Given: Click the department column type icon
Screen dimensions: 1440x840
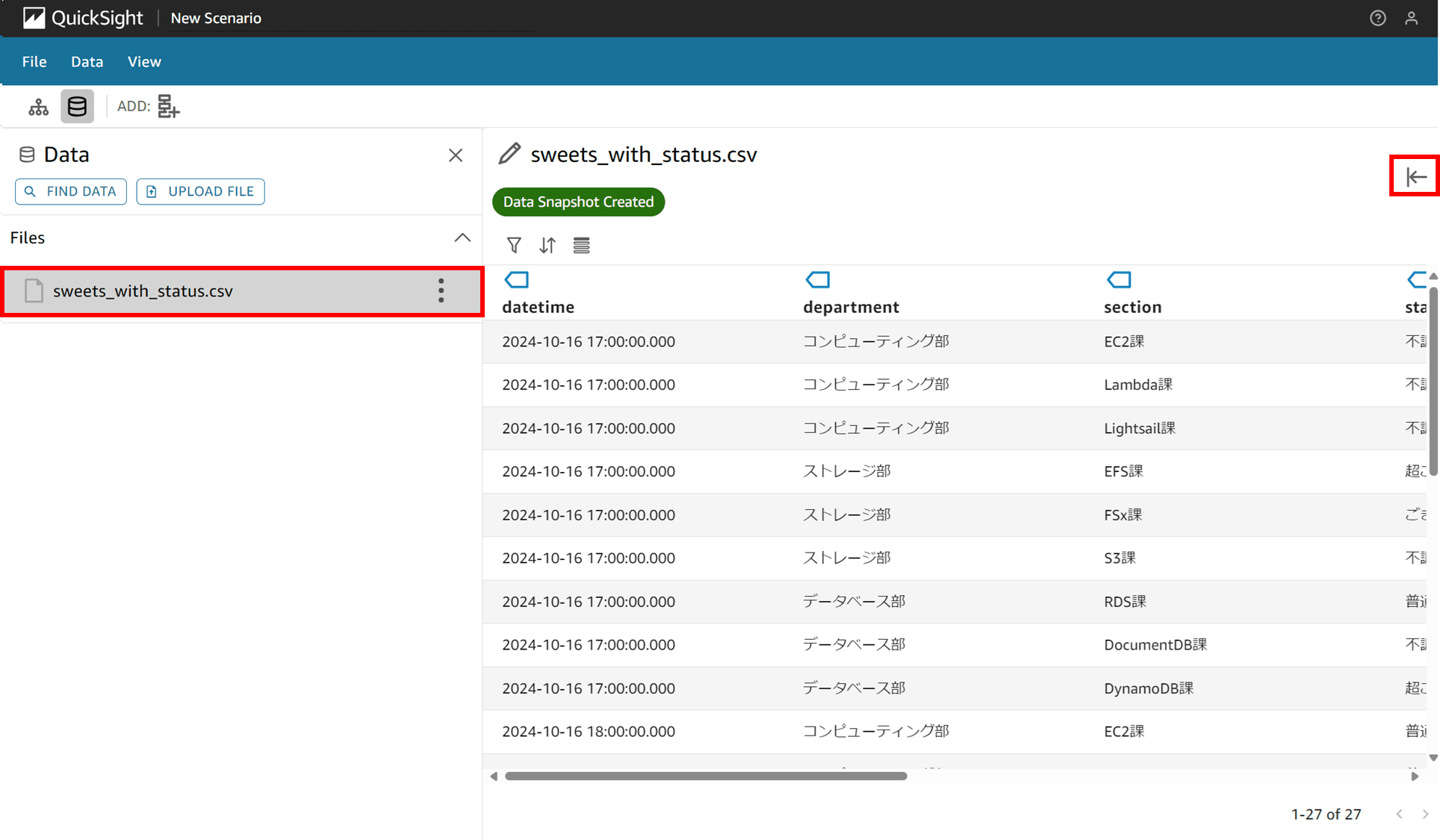Looking at the screenshot, I should [817, 280].
